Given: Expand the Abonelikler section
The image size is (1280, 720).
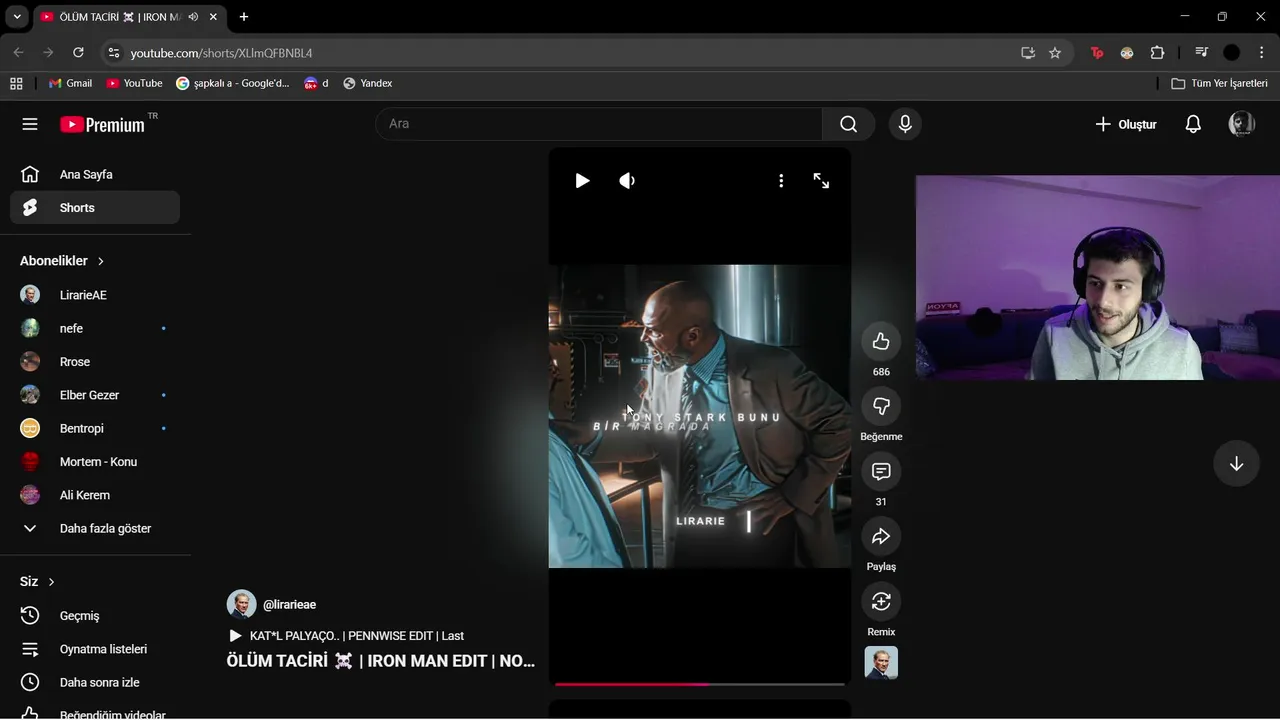Looking at the screenshot, I should pos(62,261).
